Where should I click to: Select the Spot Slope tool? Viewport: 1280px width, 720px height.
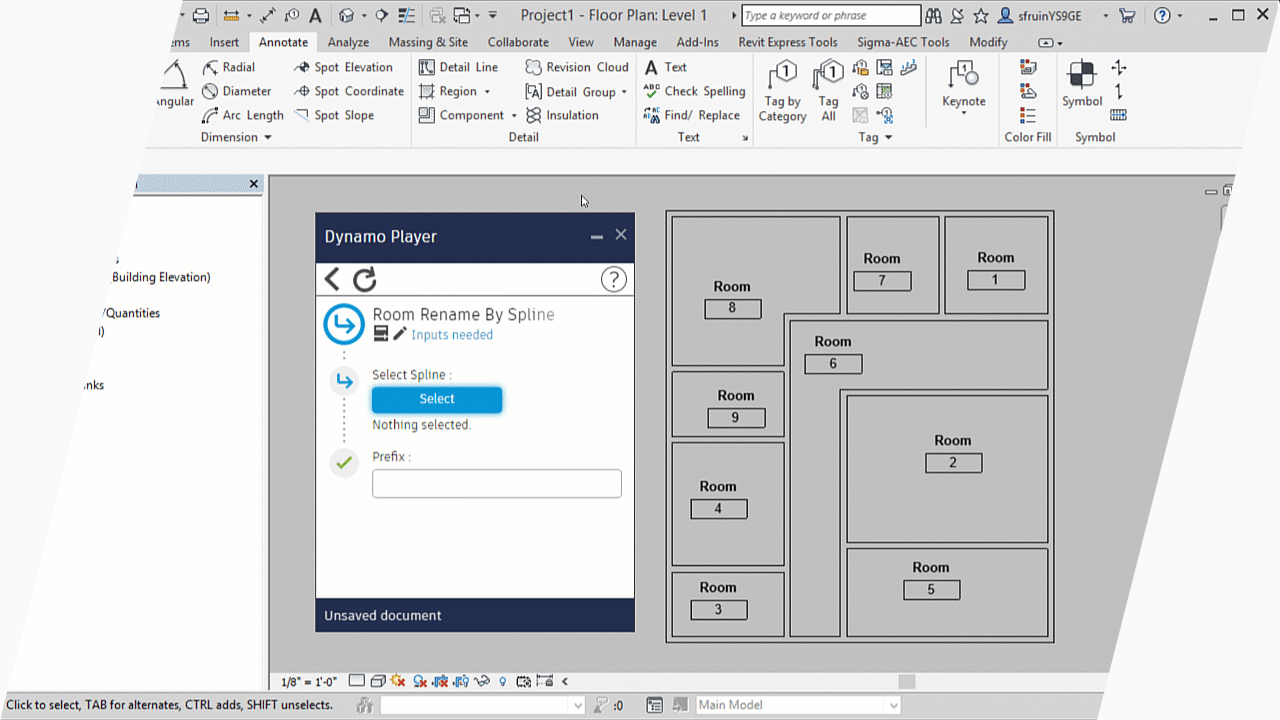pos(334,115)
